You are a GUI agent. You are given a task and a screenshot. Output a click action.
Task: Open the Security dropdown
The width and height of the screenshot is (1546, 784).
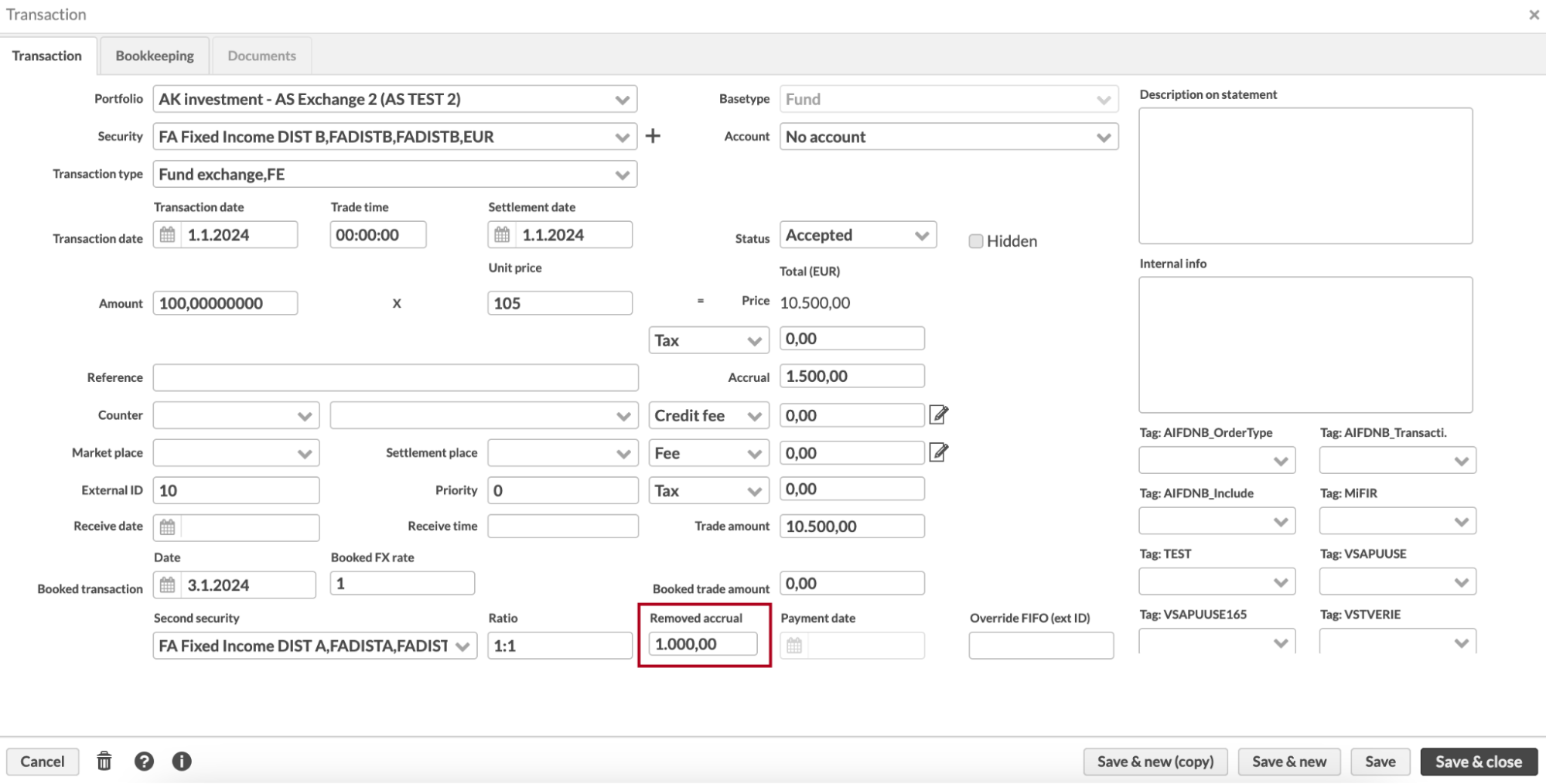click(x=395, y=137)
